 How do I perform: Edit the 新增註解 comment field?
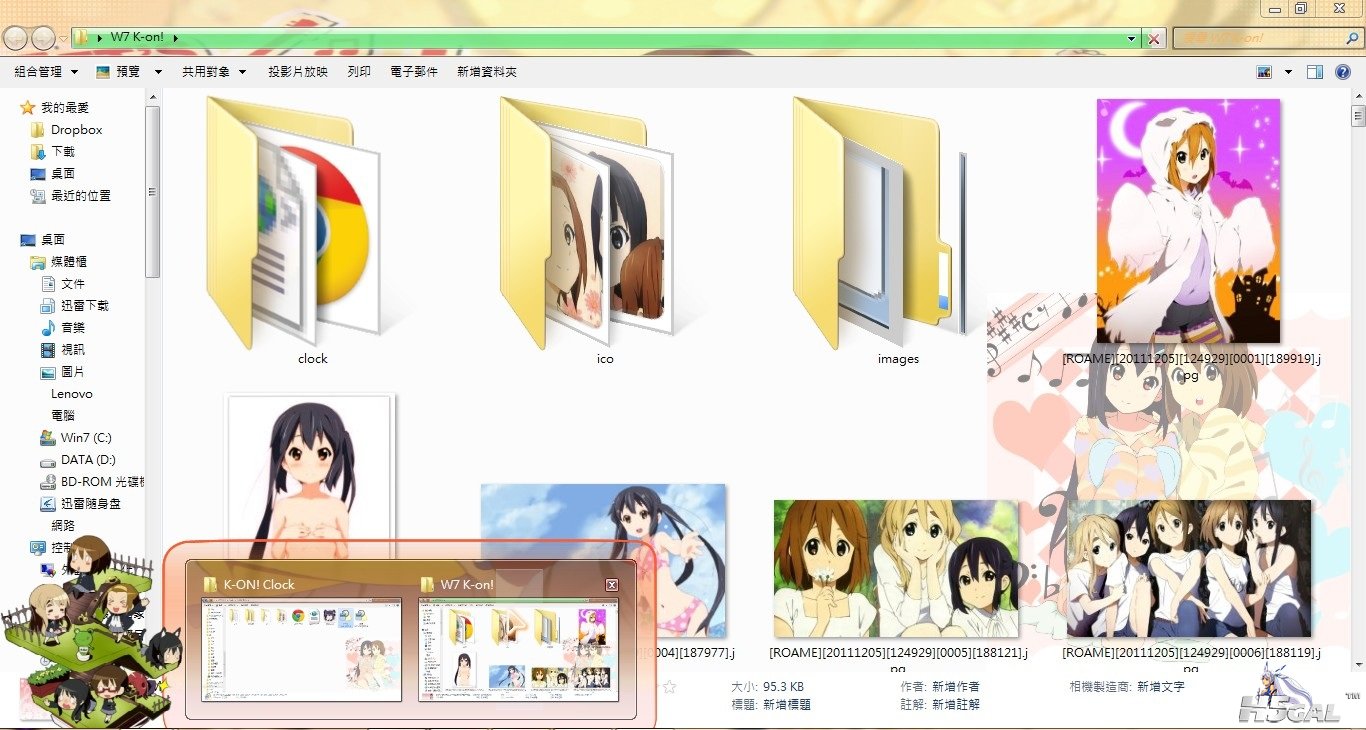956,704
